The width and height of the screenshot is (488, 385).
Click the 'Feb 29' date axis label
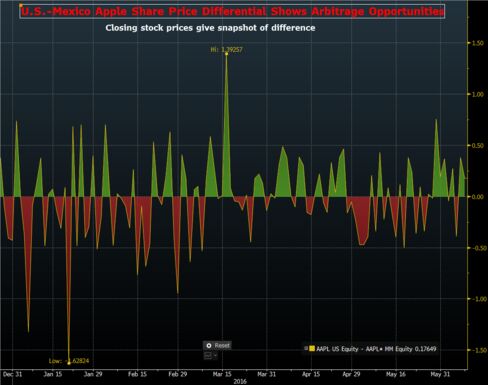coord(178,374)
